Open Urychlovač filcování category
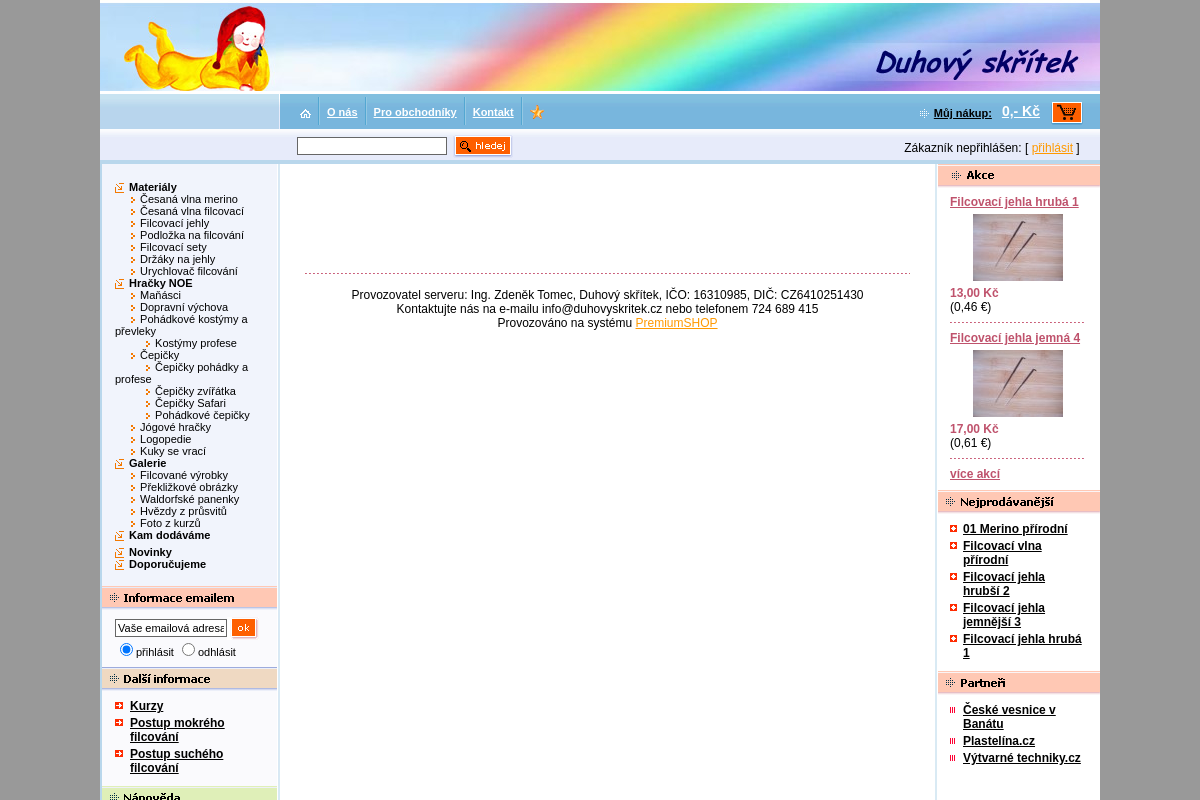 click(189, 271)
